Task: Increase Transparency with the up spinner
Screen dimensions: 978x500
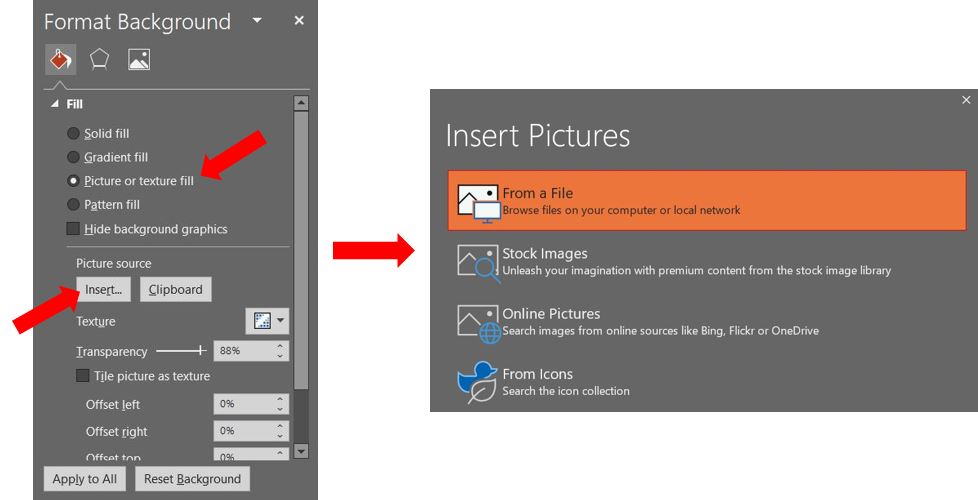Action: [280, 346]
